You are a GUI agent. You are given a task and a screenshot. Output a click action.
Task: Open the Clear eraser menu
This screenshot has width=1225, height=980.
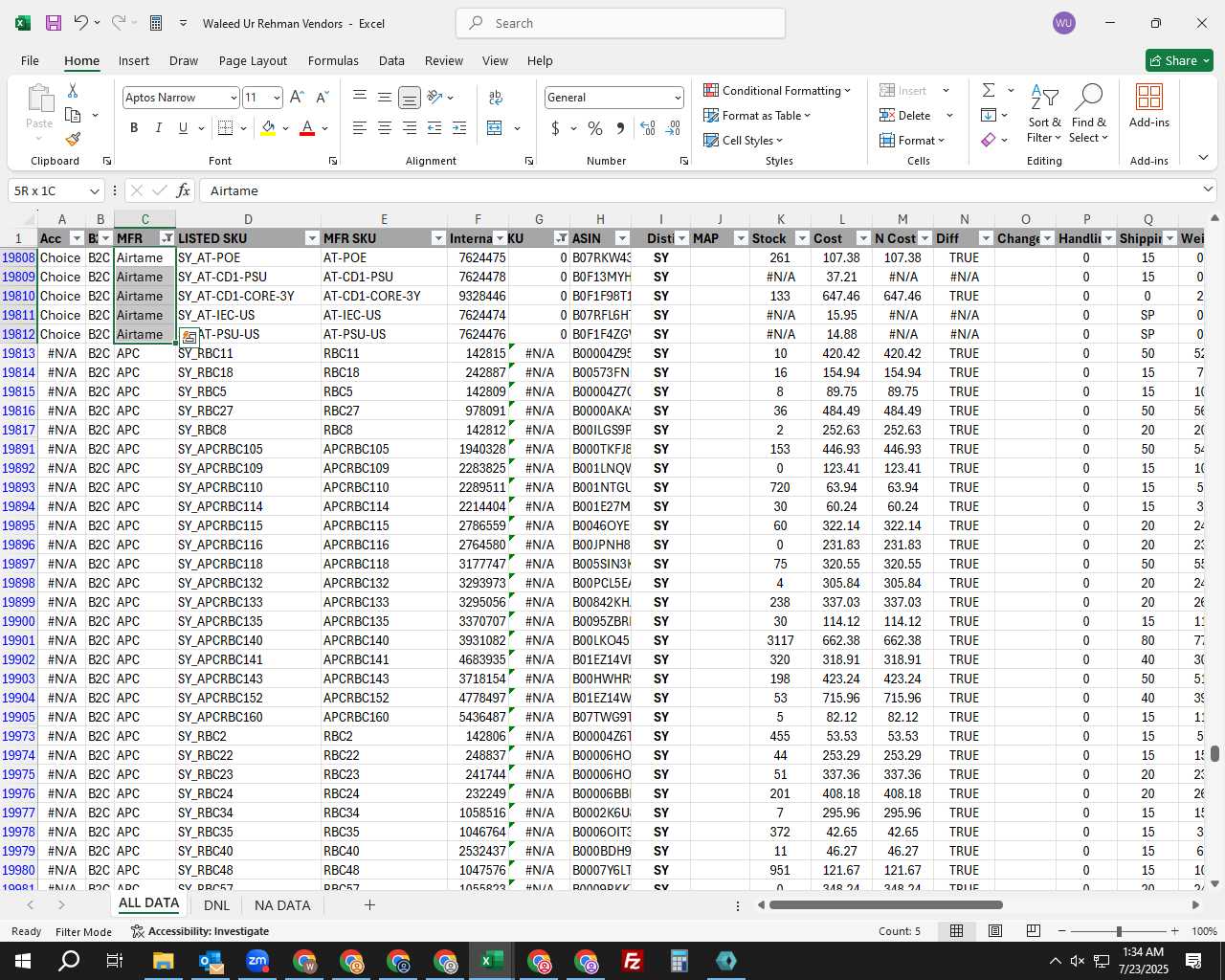pyautogui.click(x=994, y=140)
